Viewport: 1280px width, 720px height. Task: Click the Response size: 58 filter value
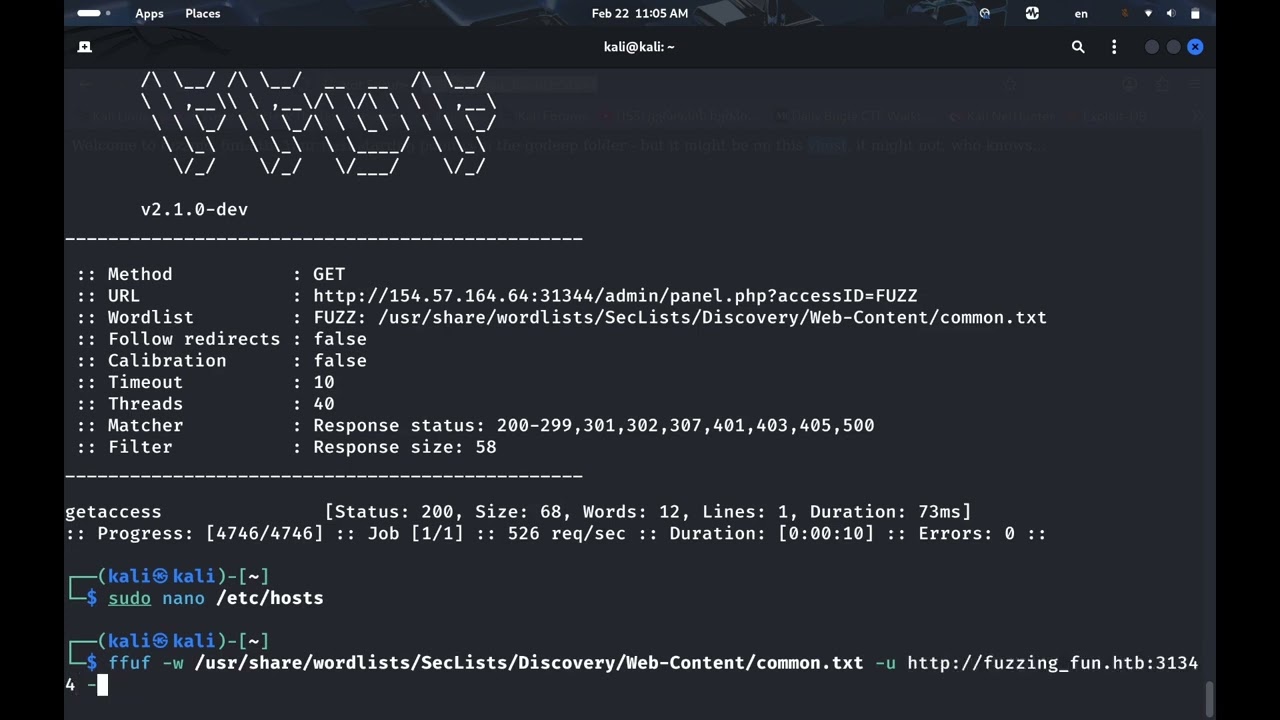[405, 447]
